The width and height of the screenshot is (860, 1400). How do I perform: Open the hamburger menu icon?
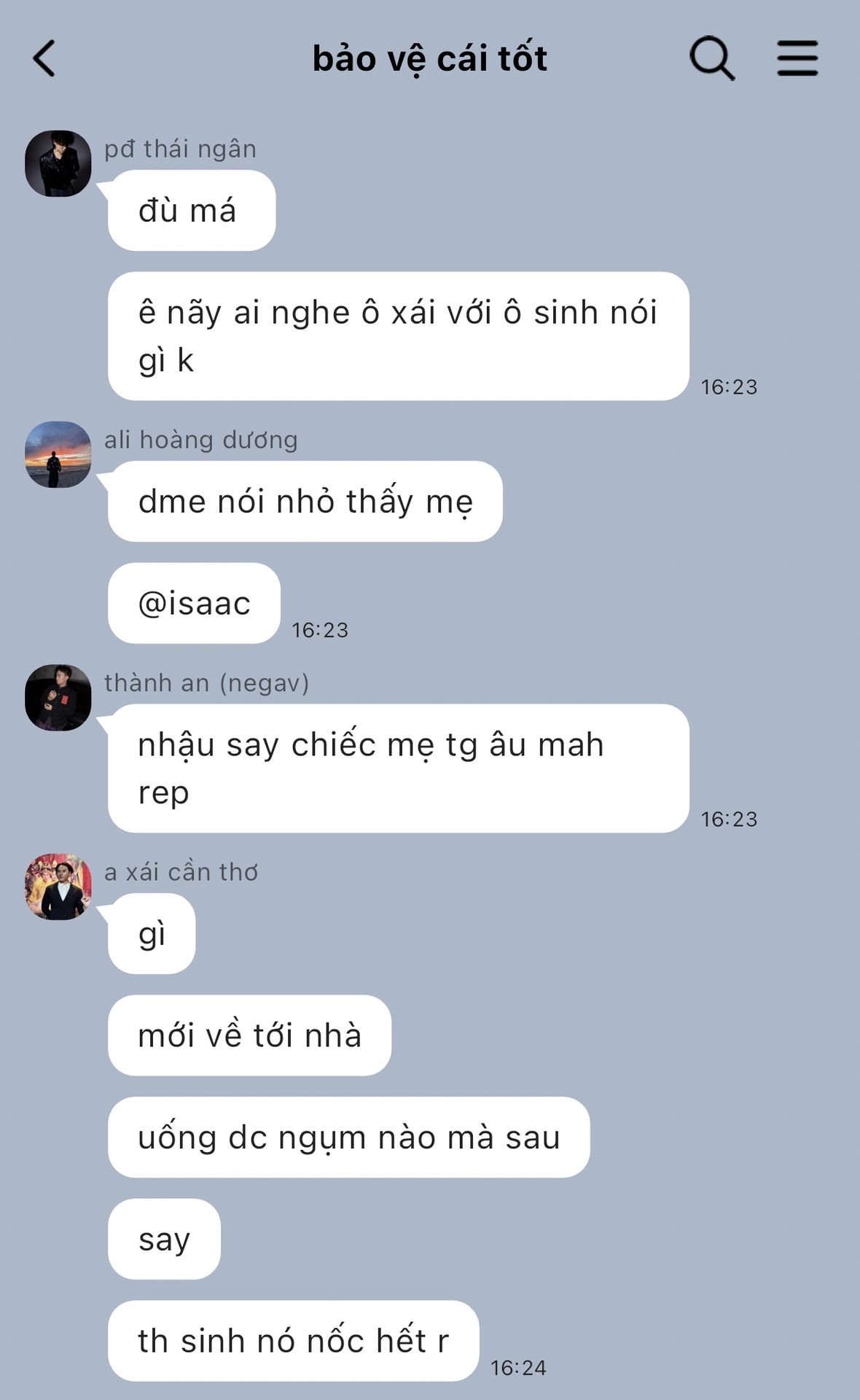coord(797,58)
